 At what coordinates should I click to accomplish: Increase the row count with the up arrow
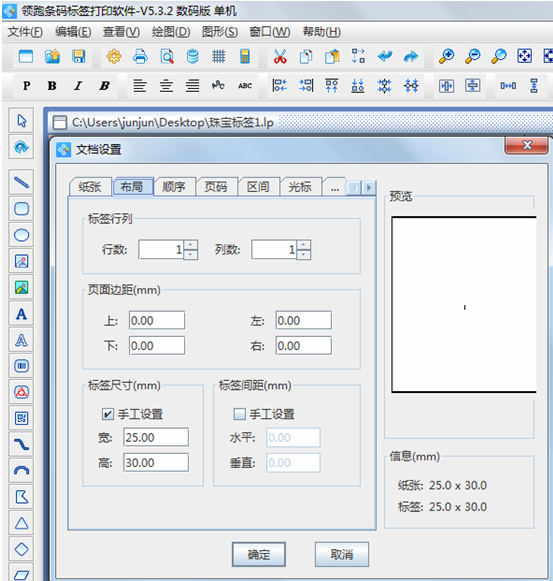191,245
